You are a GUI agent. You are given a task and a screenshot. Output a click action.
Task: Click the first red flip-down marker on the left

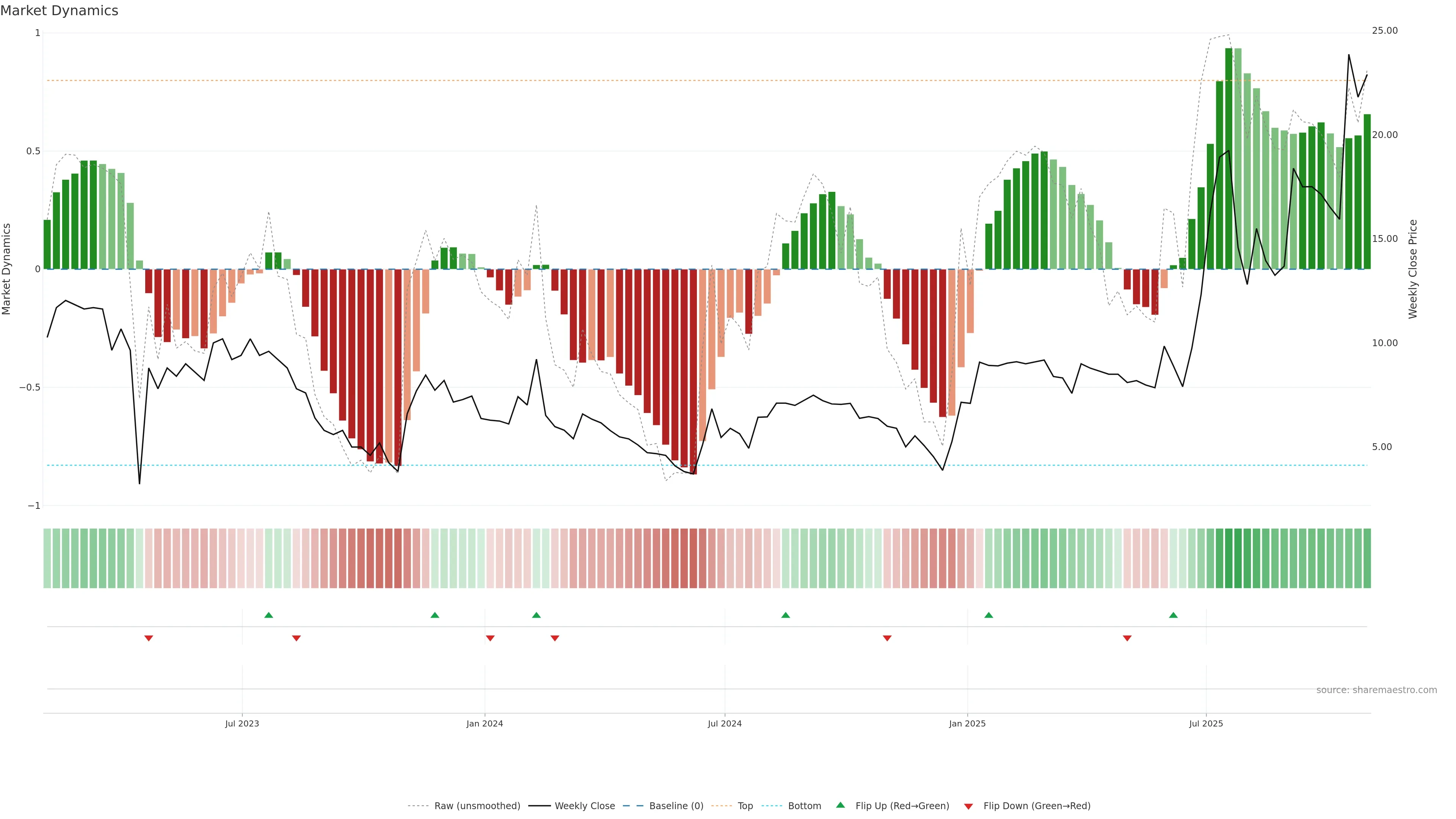(x=149, y=638)
